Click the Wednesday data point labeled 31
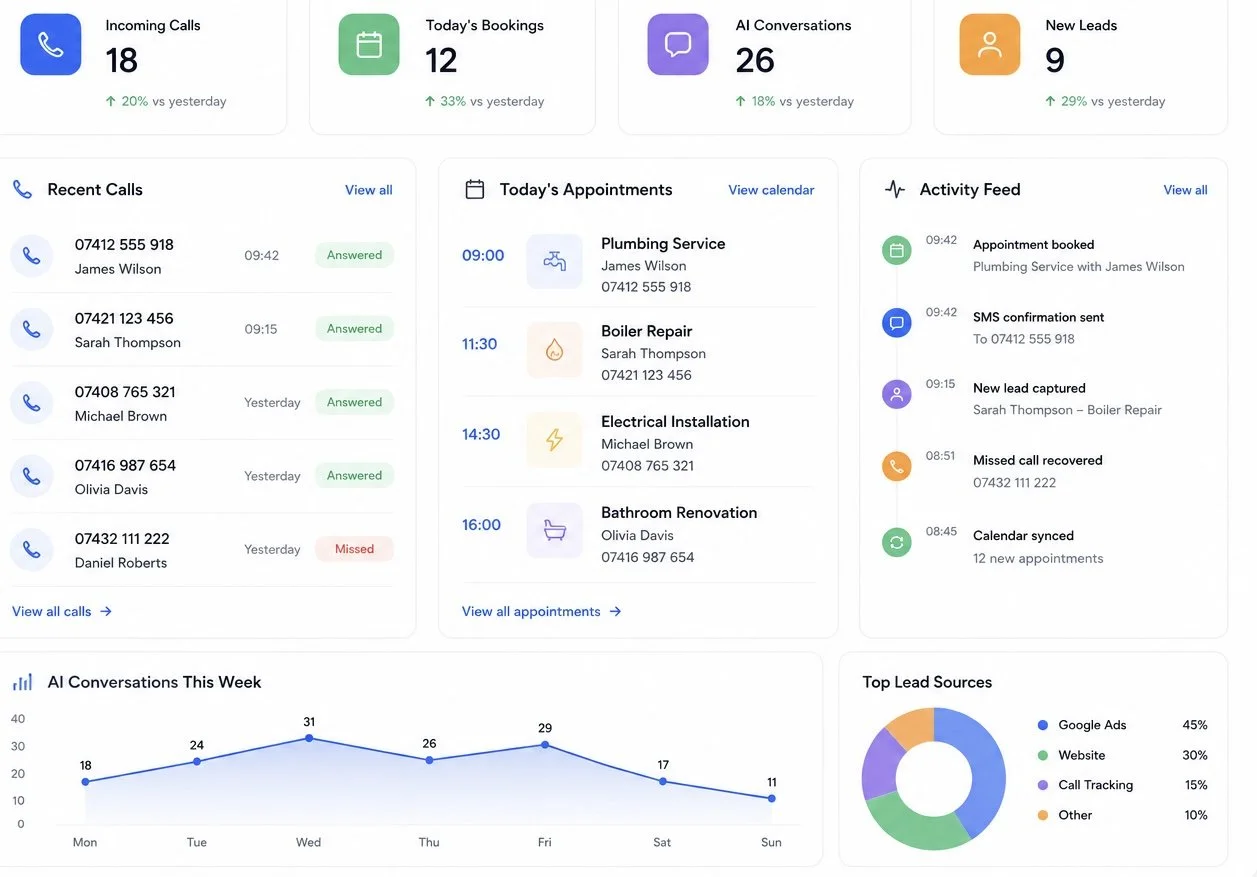 [x=309, y=738]
